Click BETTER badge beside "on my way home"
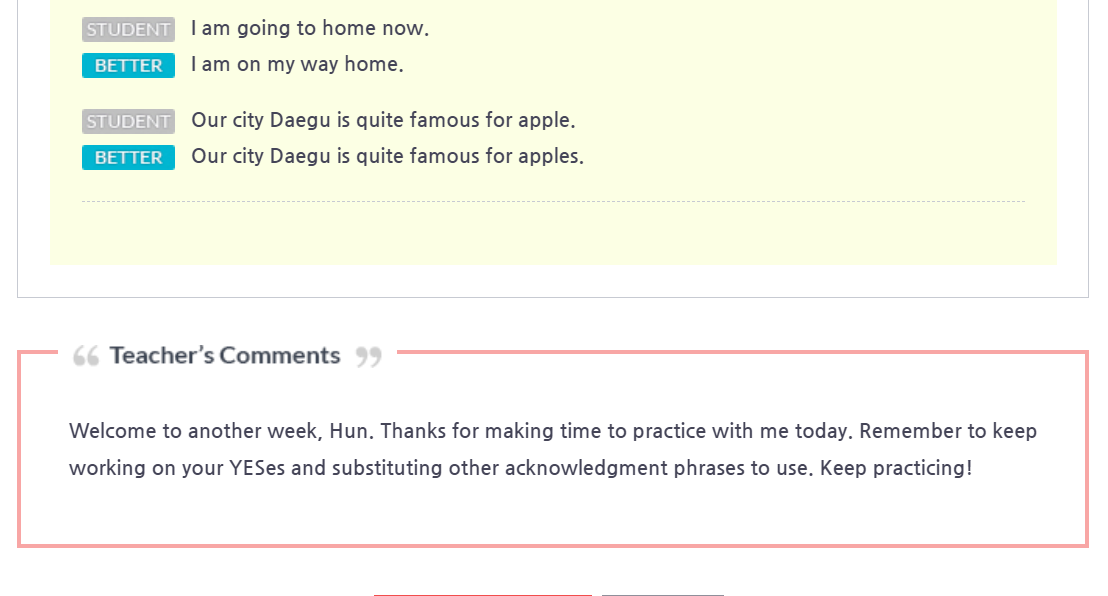 point(128,66)
